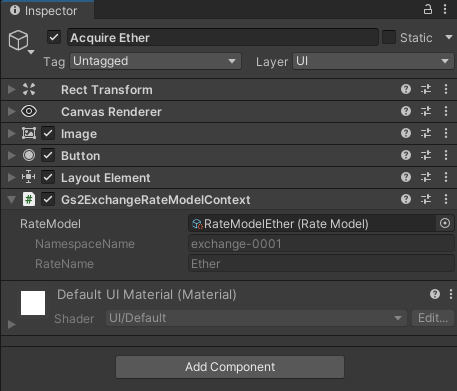Viewport: 457px width, 391px height.
Task: Open Image component preset settings
Action: pos(426,133)
